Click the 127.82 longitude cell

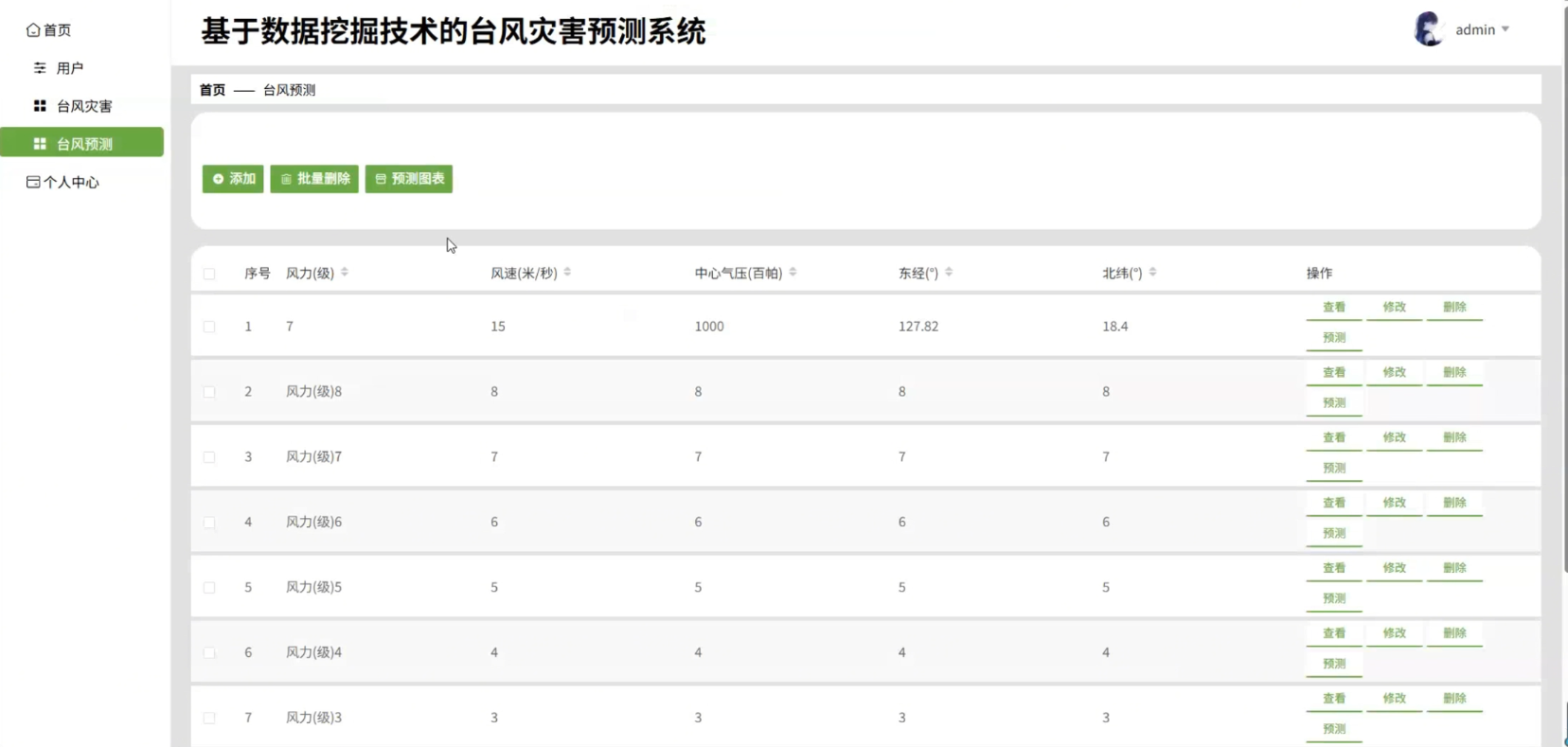918,327
